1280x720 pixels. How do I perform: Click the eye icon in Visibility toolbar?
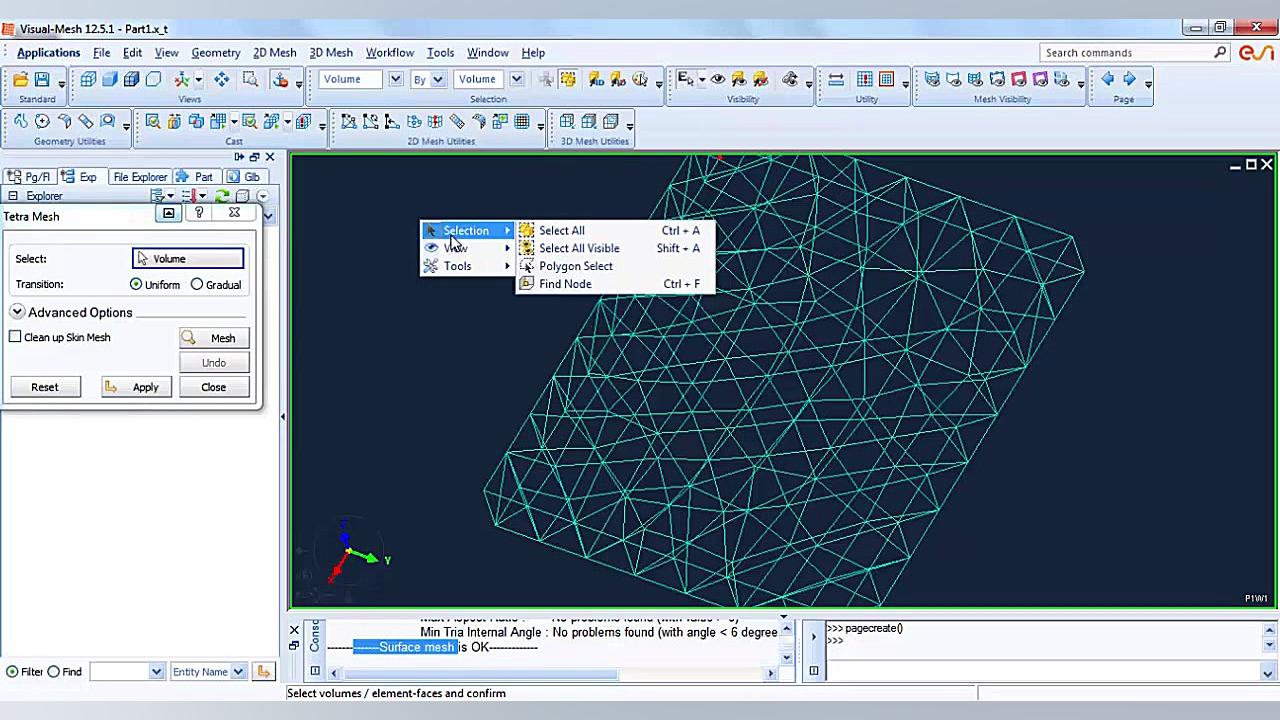coord(717,79)
